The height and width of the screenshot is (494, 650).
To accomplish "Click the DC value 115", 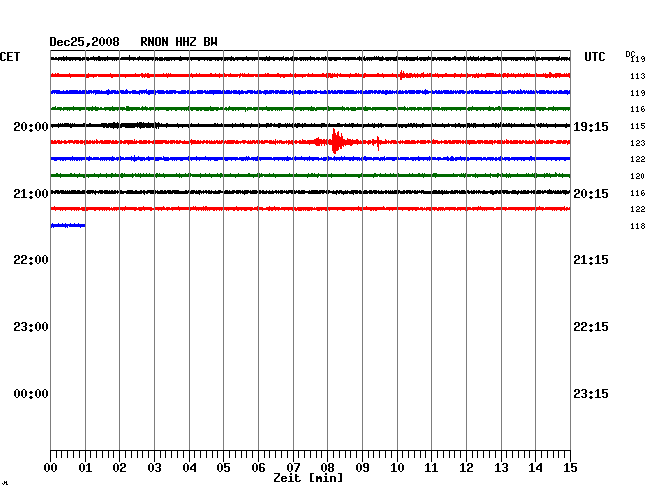I will [638, 126].
